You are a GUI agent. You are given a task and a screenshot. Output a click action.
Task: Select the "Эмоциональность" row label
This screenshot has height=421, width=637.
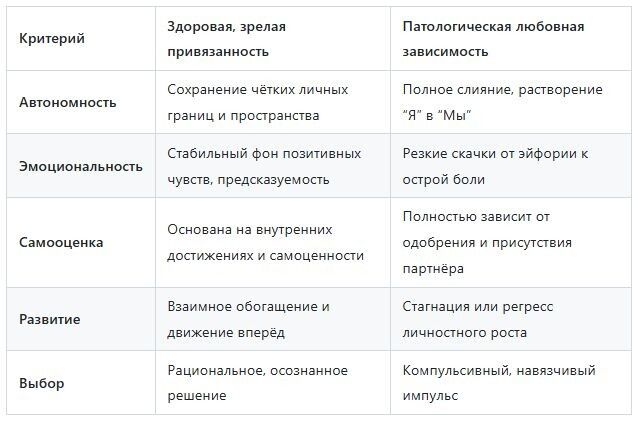pos(81,166)
